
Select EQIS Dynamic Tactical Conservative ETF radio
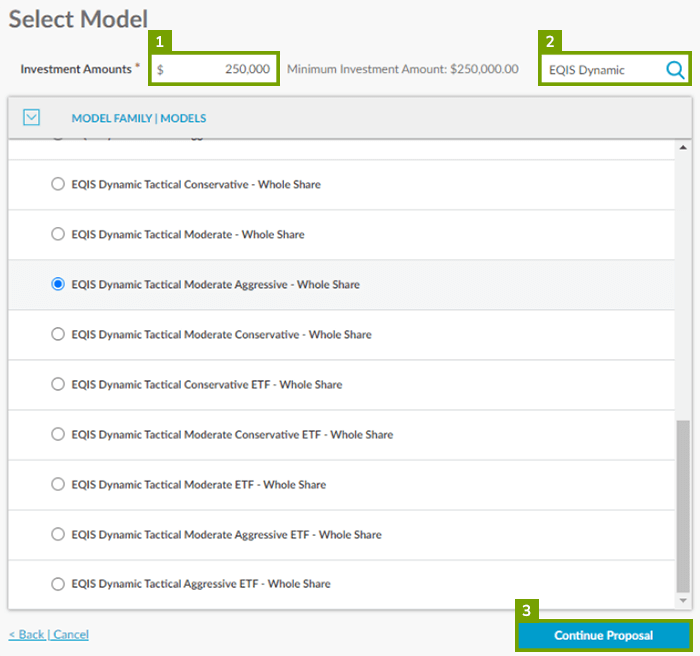[58, 384]
